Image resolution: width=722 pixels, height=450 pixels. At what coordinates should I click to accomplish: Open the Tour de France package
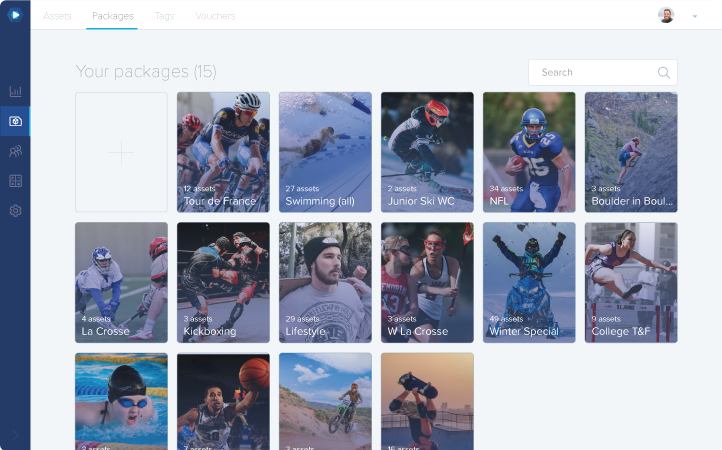(223, 152)
